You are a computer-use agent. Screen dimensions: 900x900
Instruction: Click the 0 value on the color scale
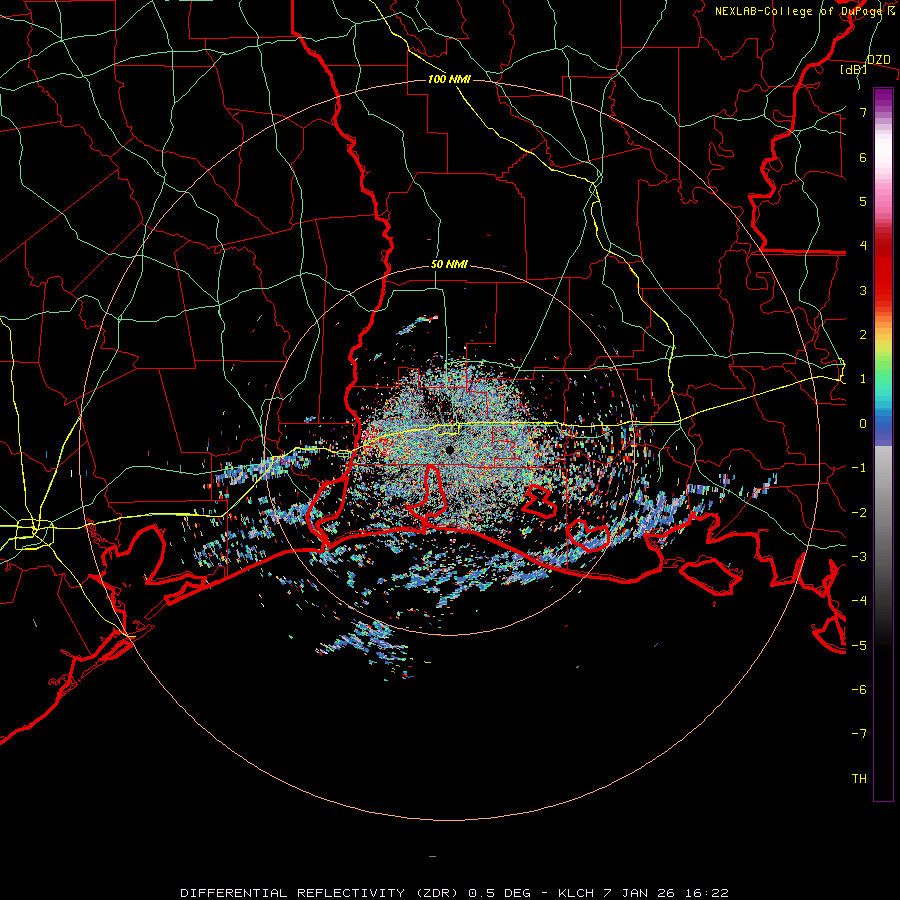863,424
